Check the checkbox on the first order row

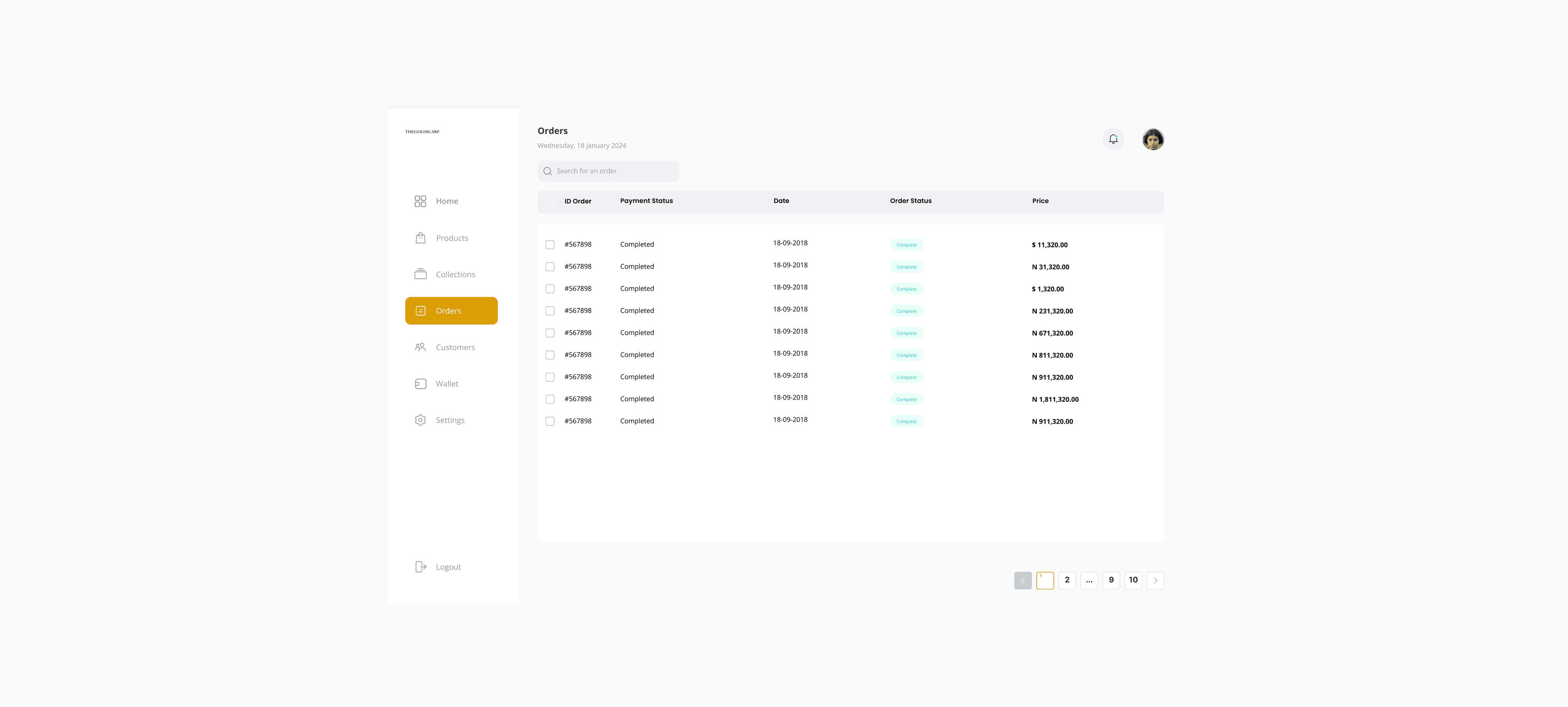[x=550, y=244]
